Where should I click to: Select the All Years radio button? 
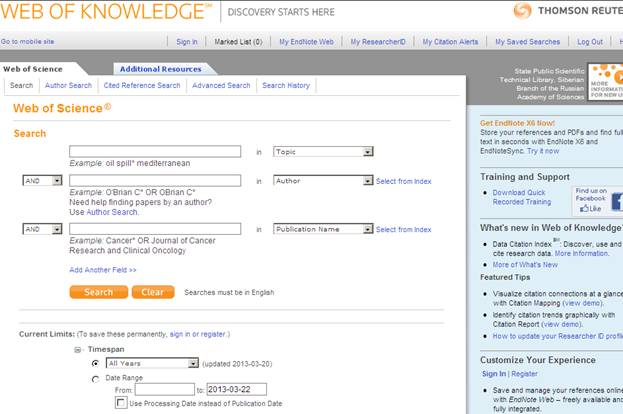[x=95, y=363]
